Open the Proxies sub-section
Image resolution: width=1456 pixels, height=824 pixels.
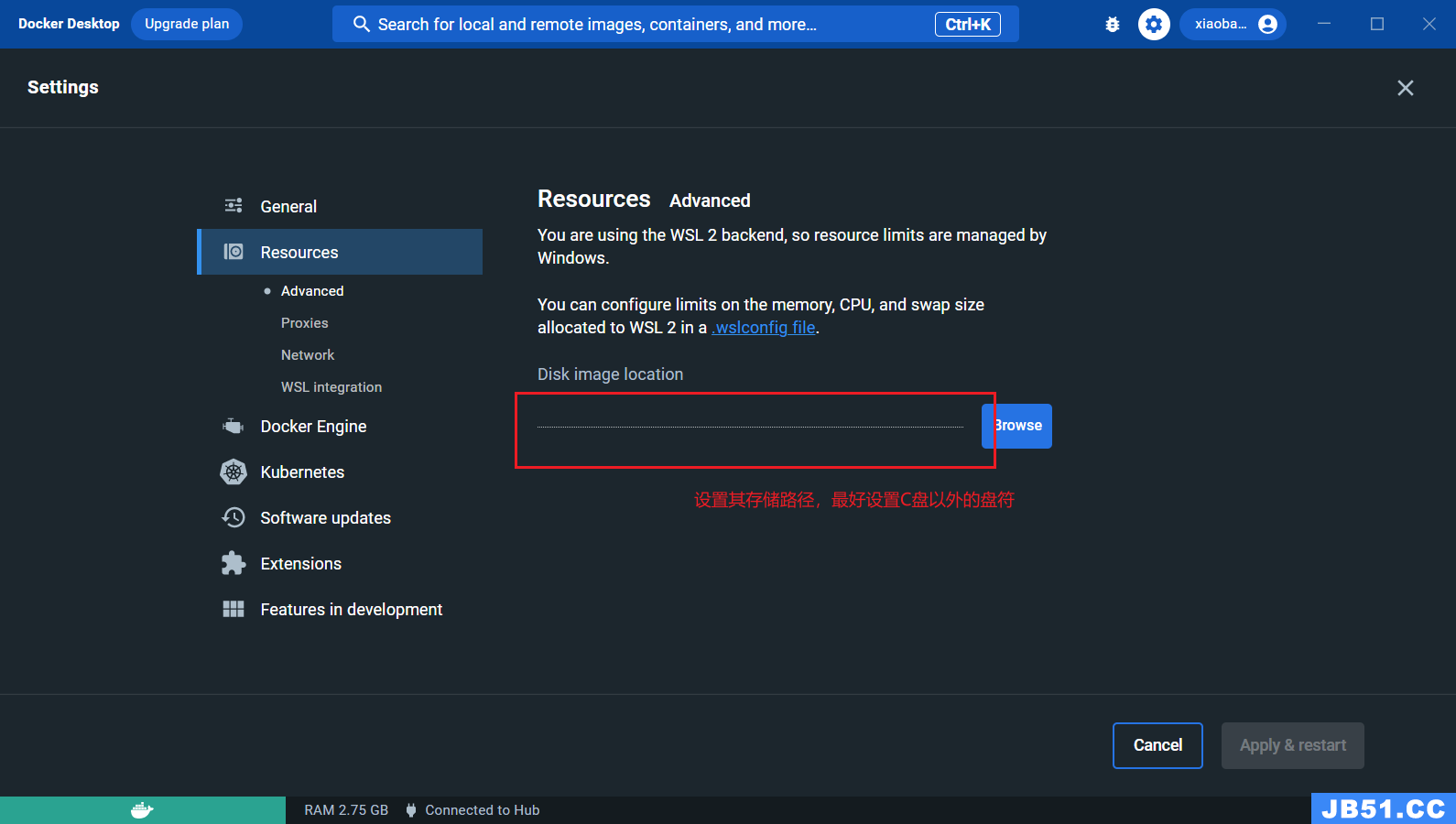(x=304, y=323)
